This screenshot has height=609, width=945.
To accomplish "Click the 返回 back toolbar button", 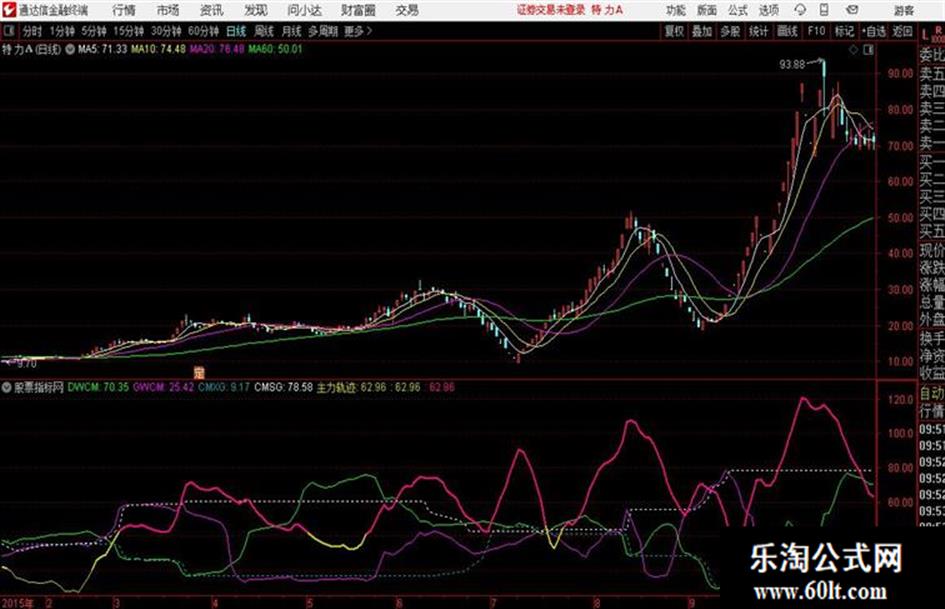I will [902, 31].
